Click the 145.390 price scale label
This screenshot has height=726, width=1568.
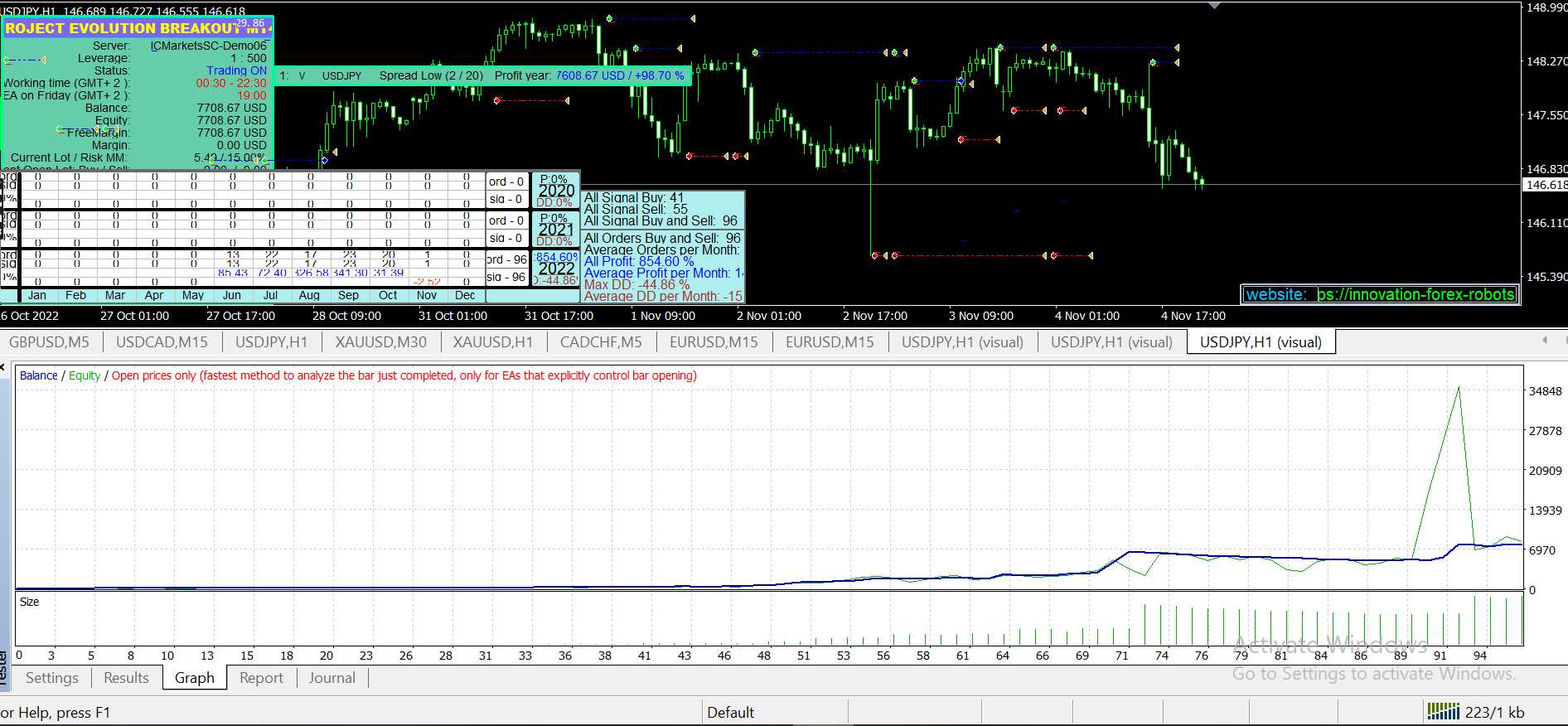coord(1546,276)
